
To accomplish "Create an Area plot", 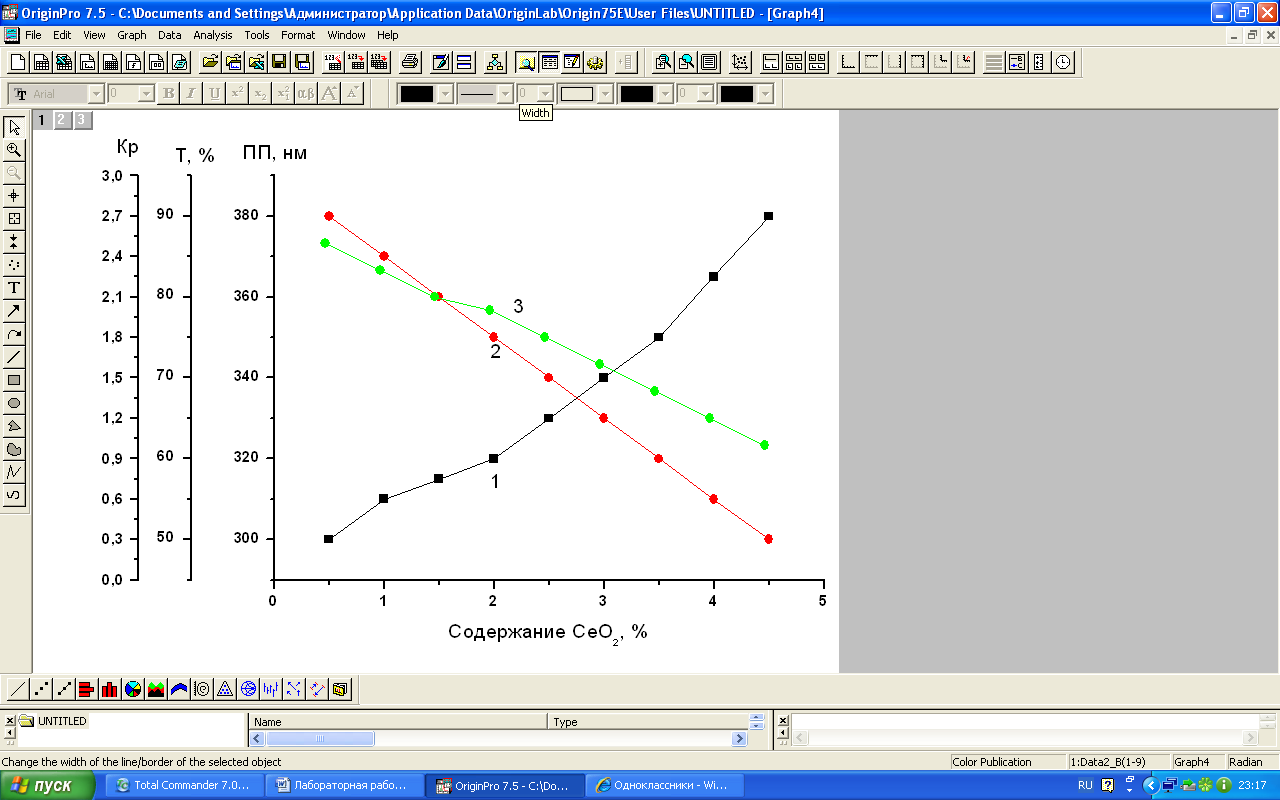I will pyautogui.click(x=156, y=689).
